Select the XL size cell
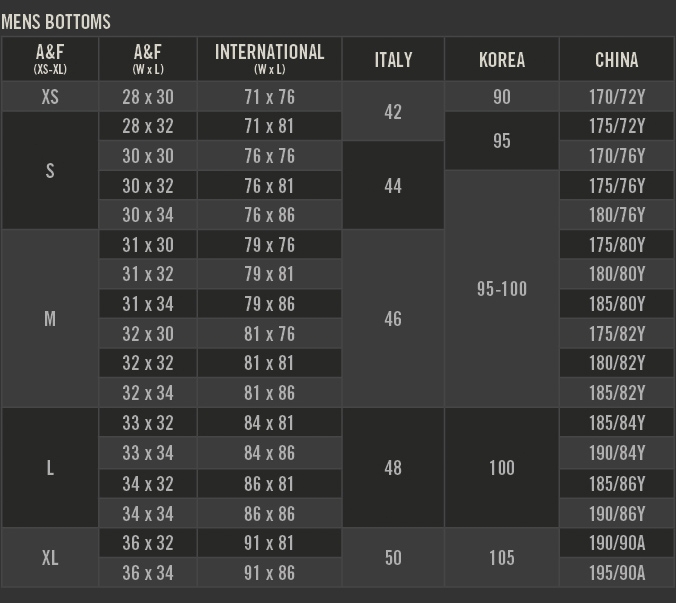 click(x=50, y=558)
